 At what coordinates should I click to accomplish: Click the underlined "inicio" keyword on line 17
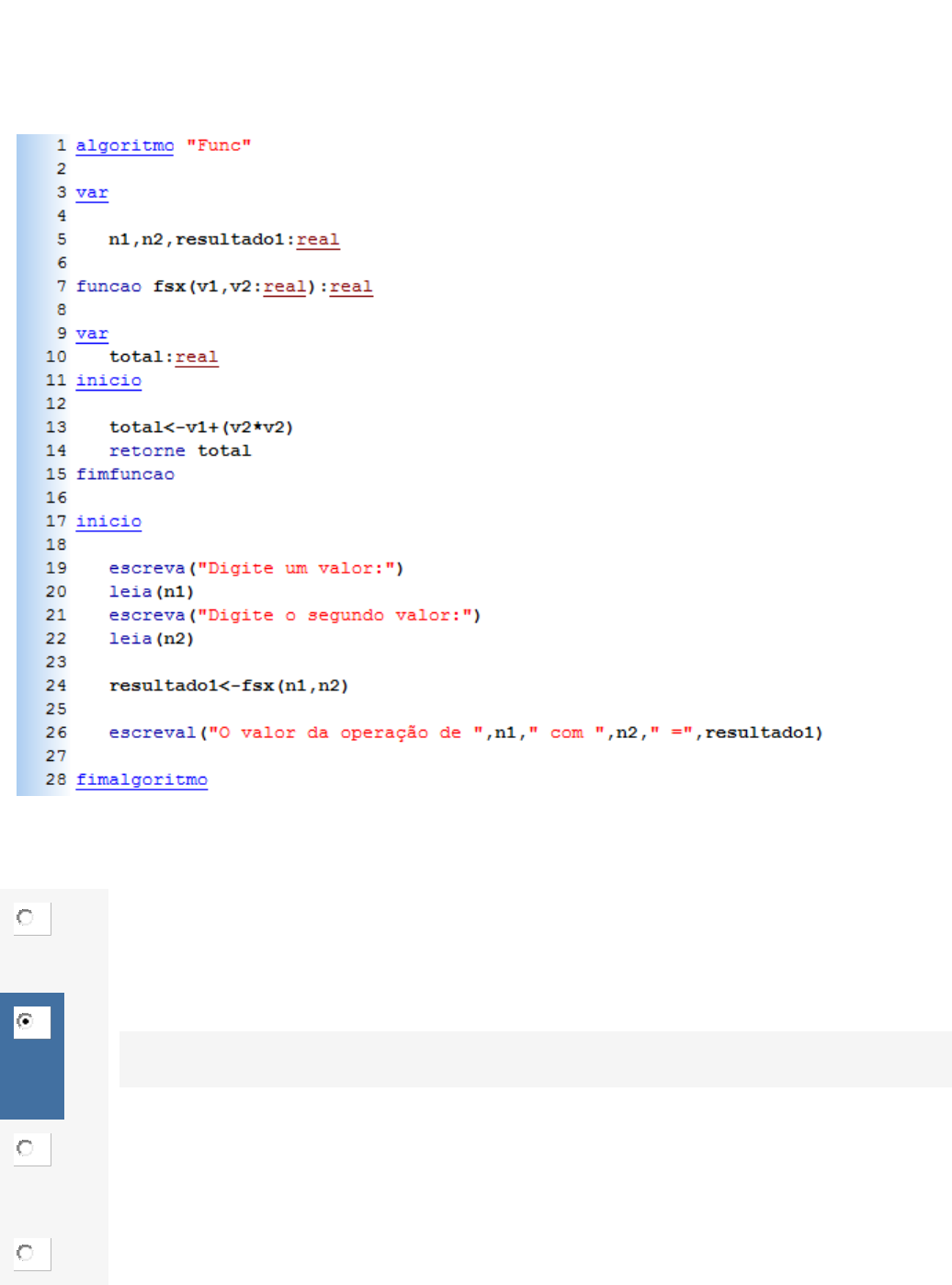click(108, 521)
